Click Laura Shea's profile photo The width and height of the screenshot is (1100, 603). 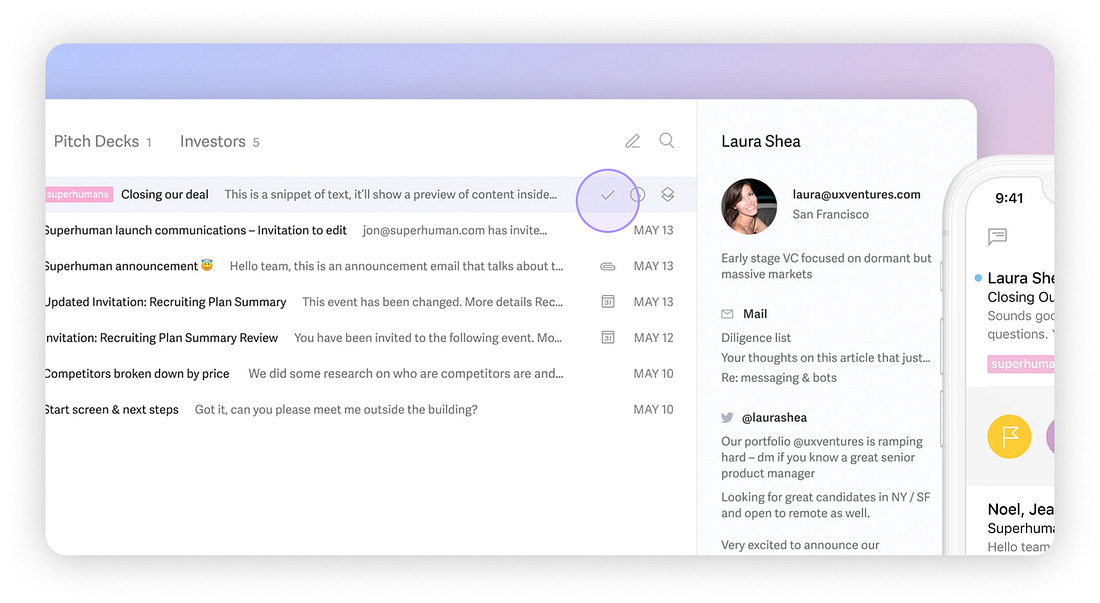(749, 206)
